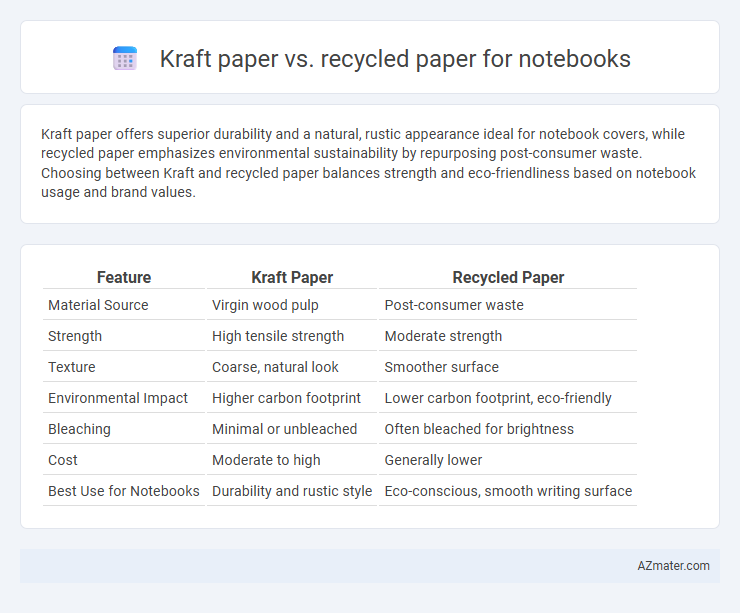The height and width of the screenshot is (613, 740).
Task: Select the intro paragraph about Kraft paper durability
Action: coord(368,163)
